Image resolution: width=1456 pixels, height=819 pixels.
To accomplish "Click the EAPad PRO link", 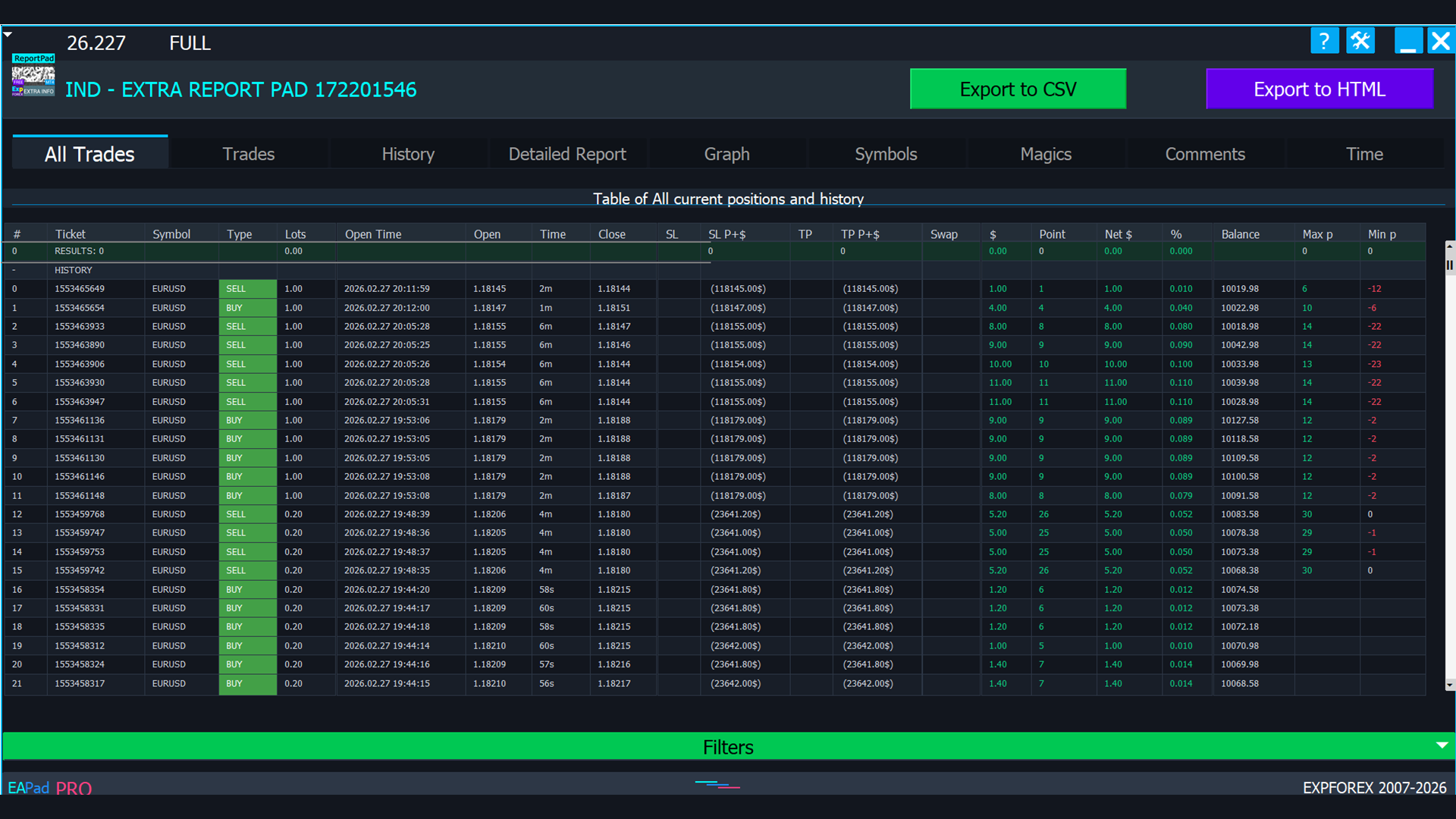I will (50, 788).
